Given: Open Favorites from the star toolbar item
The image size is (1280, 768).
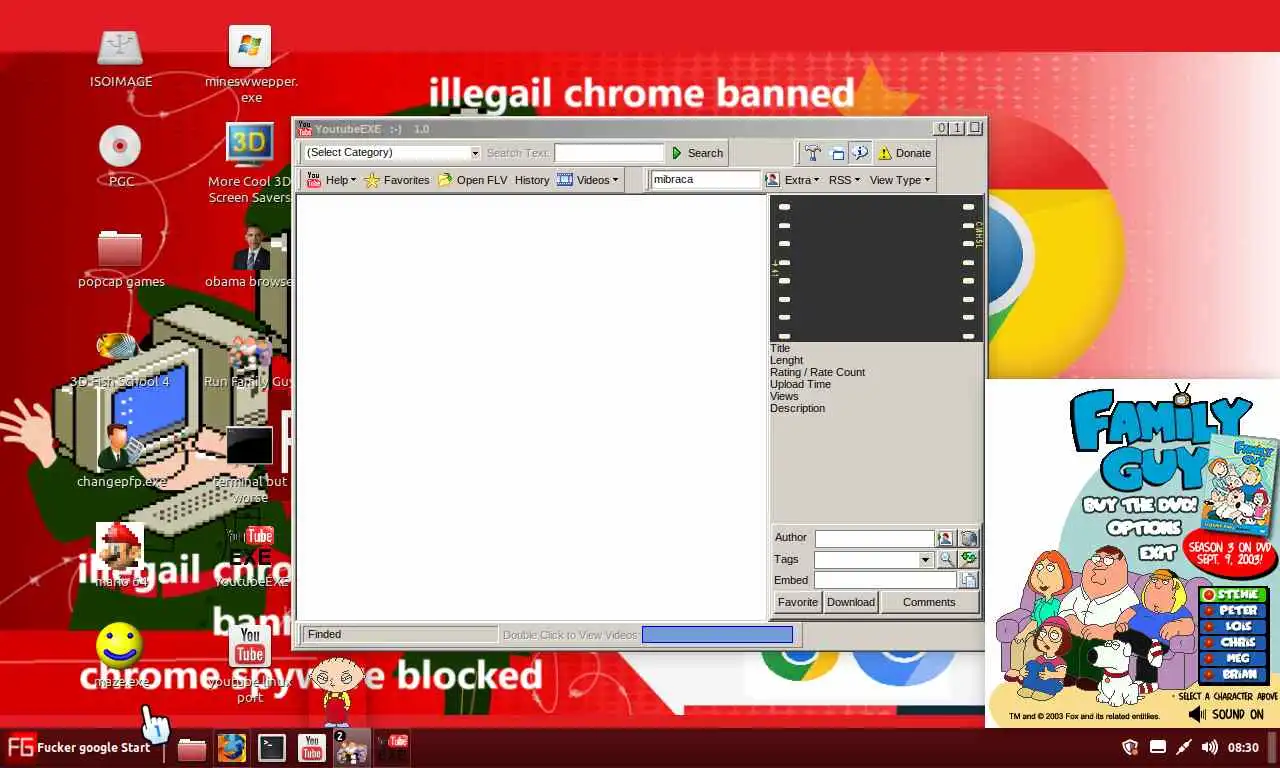Looking at the screenshot, I should coord(397,180).
